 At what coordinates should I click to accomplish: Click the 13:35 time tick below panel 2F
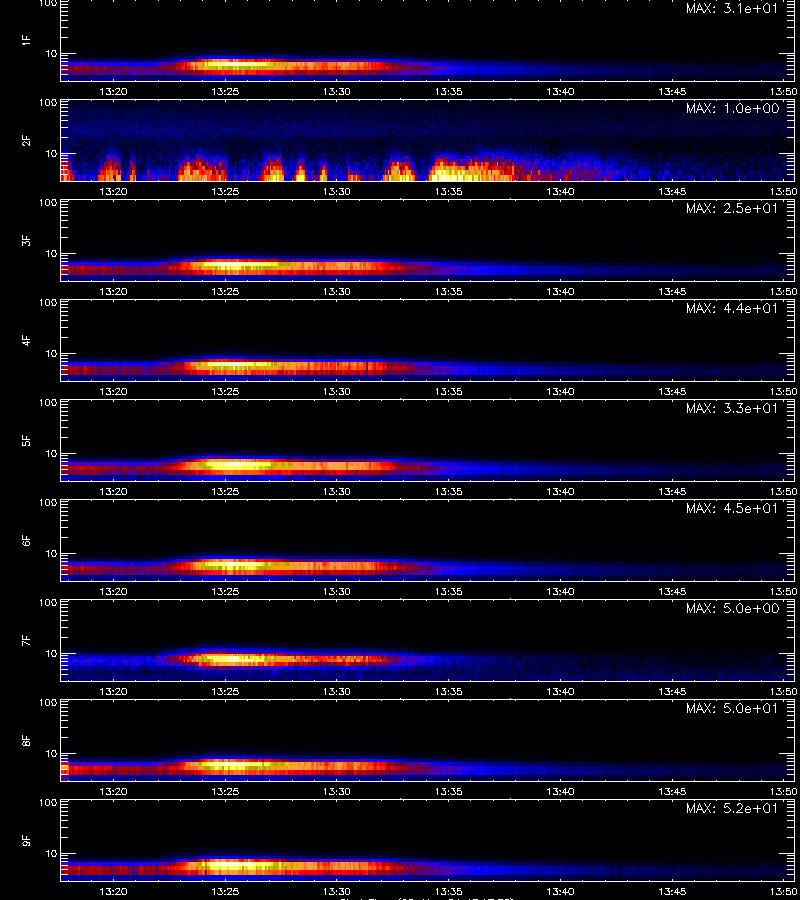pyautogui.click(x=448, y=191)
